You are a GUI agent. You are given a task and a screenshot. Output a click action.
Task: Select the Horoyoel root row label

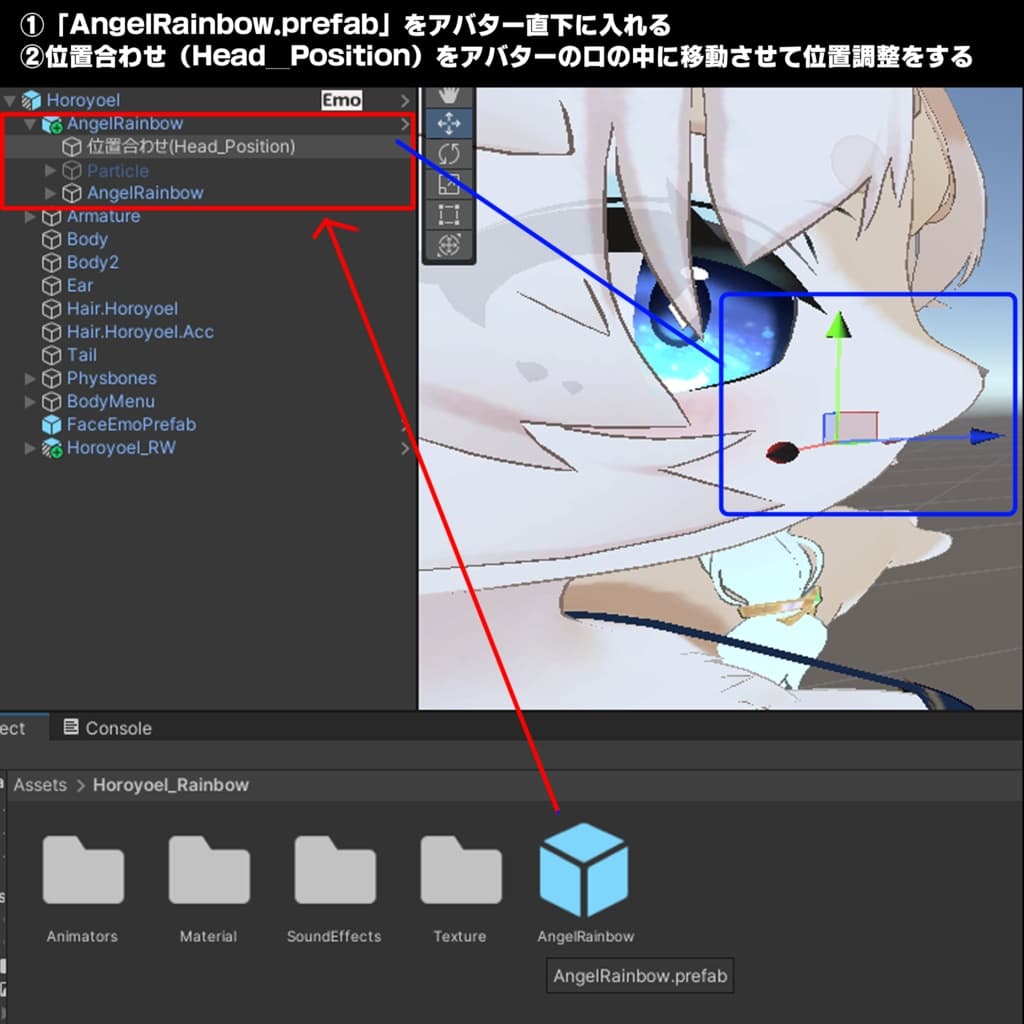[x=83, y=101]
